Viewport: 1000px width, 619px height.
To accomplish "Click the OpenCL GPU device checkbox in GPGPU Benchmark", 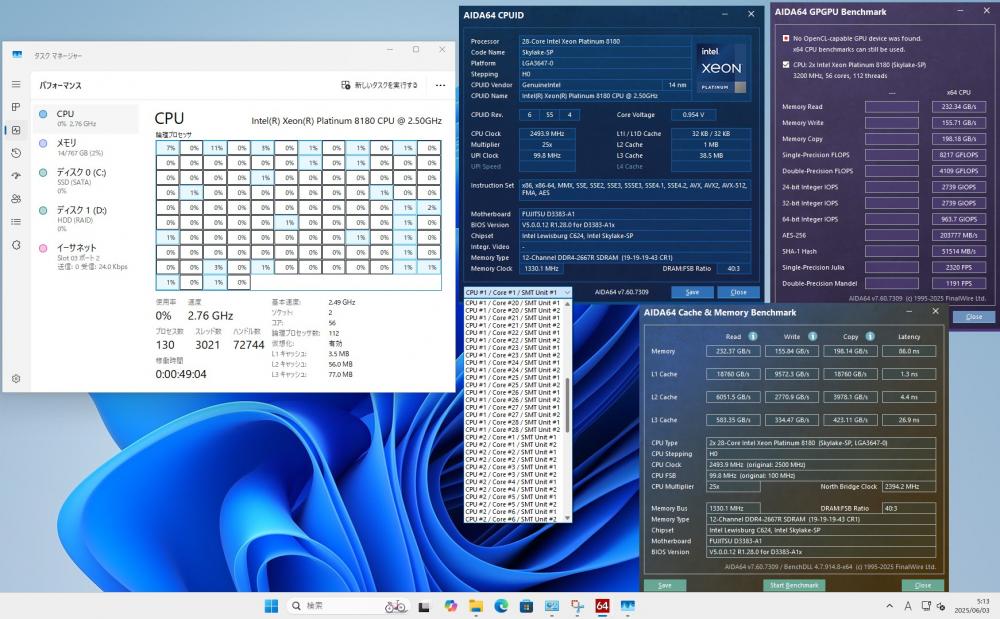I will click(786, 38).
